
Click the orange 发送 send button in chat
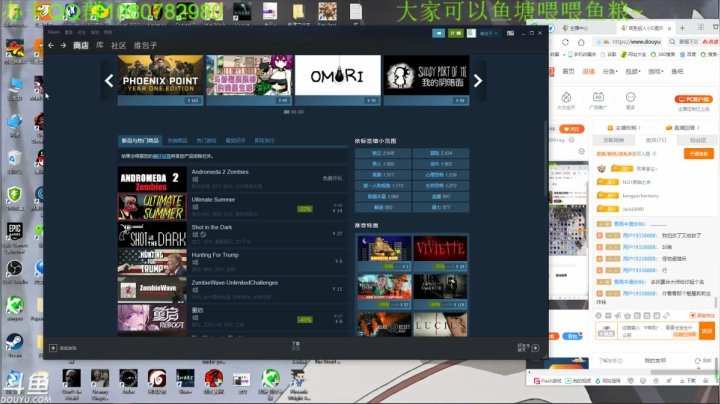point(707,331)
